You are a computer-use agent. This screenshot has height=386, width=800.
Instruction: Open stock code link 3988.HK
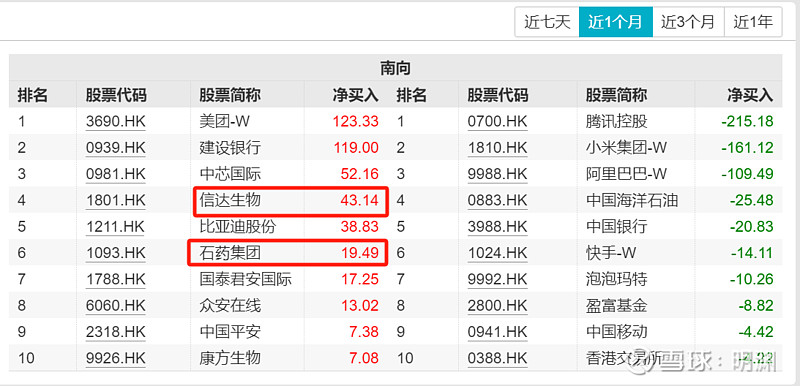pyautogui.click(x=497, y=226)
